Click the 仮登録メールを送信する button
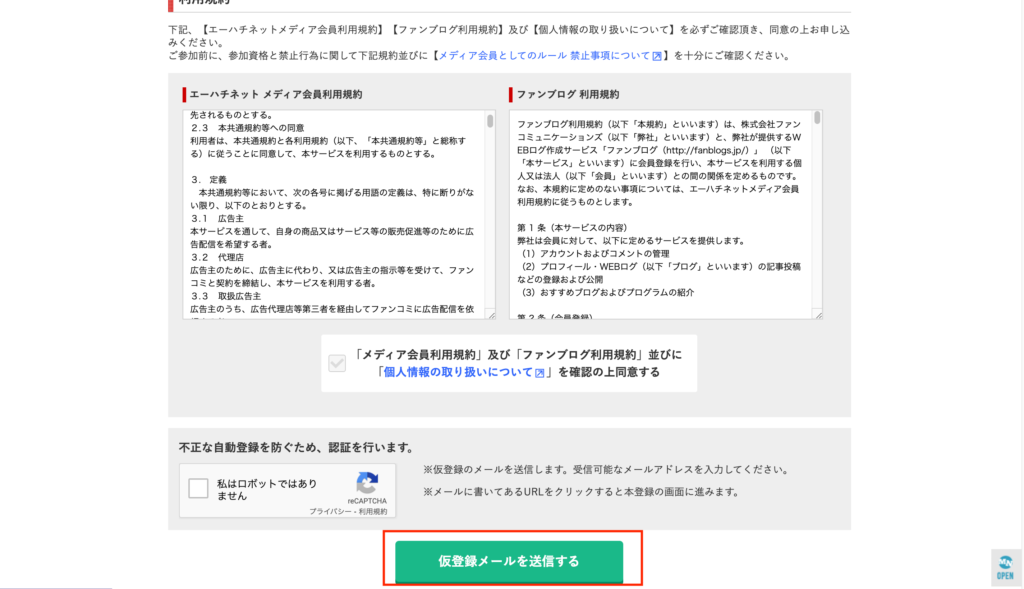This screenshot has width=1024, height=589. coord(509,561)
